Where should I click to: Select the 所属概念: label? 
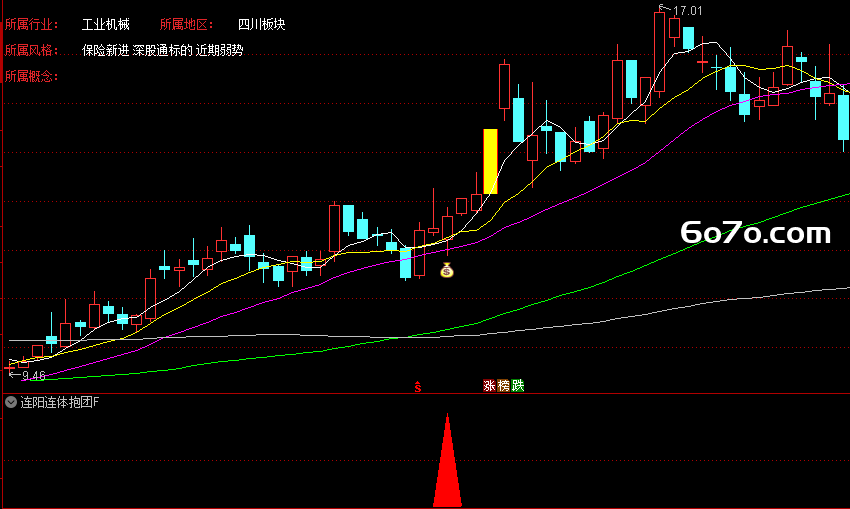tap(31, 76)
